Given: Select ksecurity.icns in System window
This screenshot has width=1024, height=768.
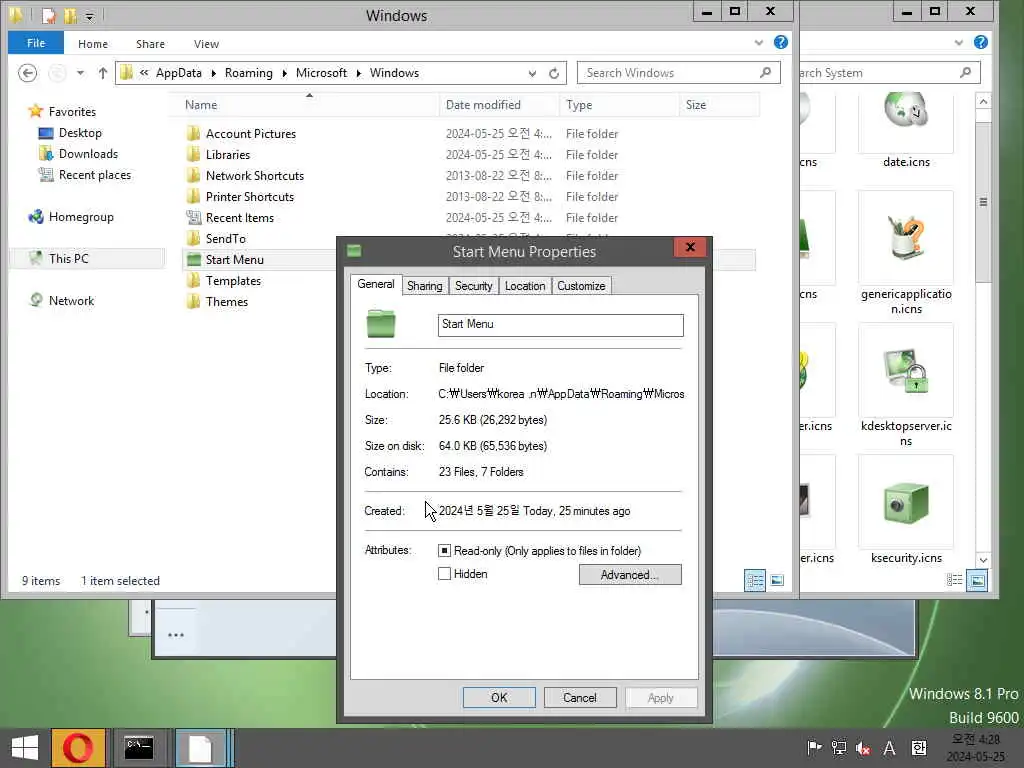Looking at the screenshot, I should tap(906, 511).
